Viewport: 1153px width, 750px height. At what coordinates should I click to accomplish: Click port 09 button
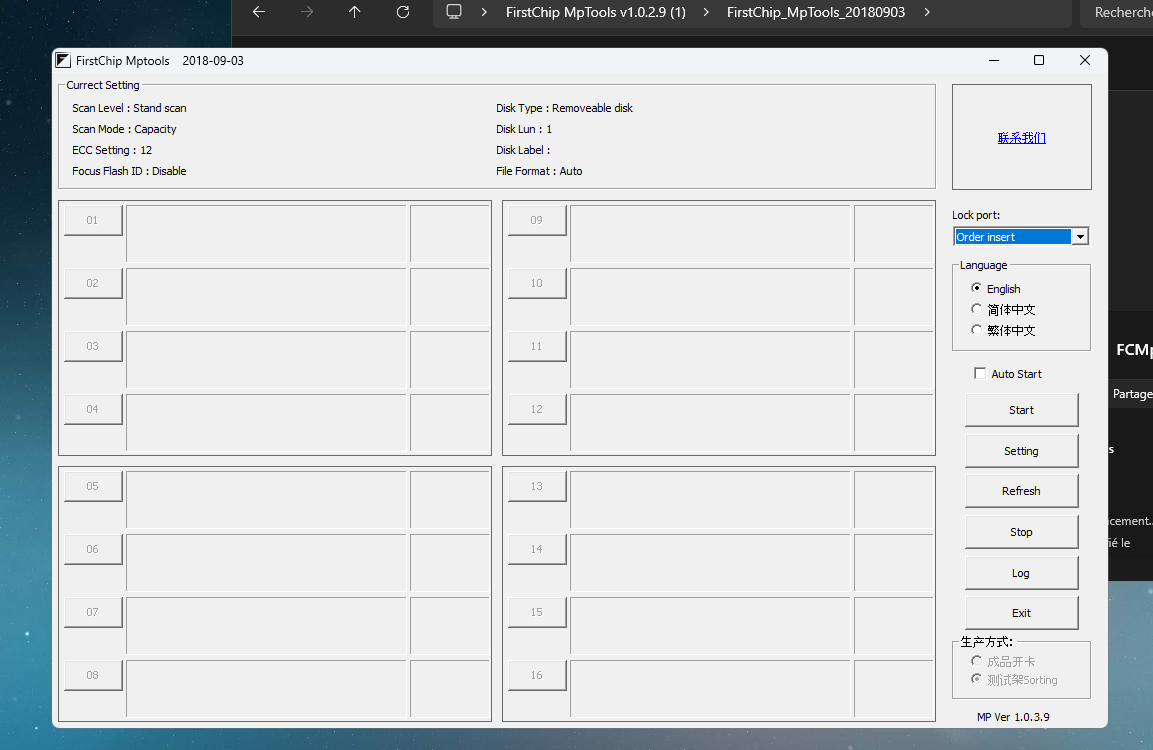(x=537, y=220)
